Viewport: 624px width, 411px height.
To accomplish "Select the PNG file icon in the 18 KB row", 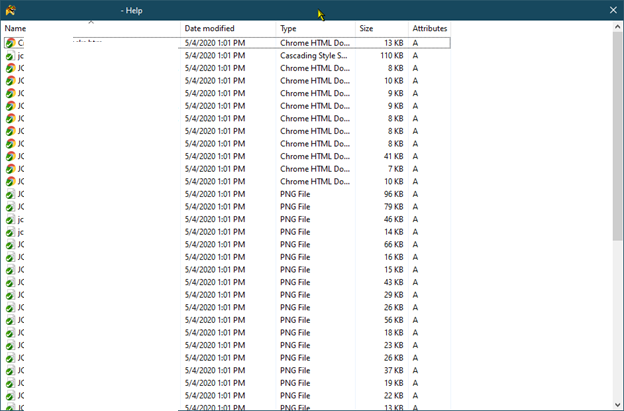I will 11,333.
